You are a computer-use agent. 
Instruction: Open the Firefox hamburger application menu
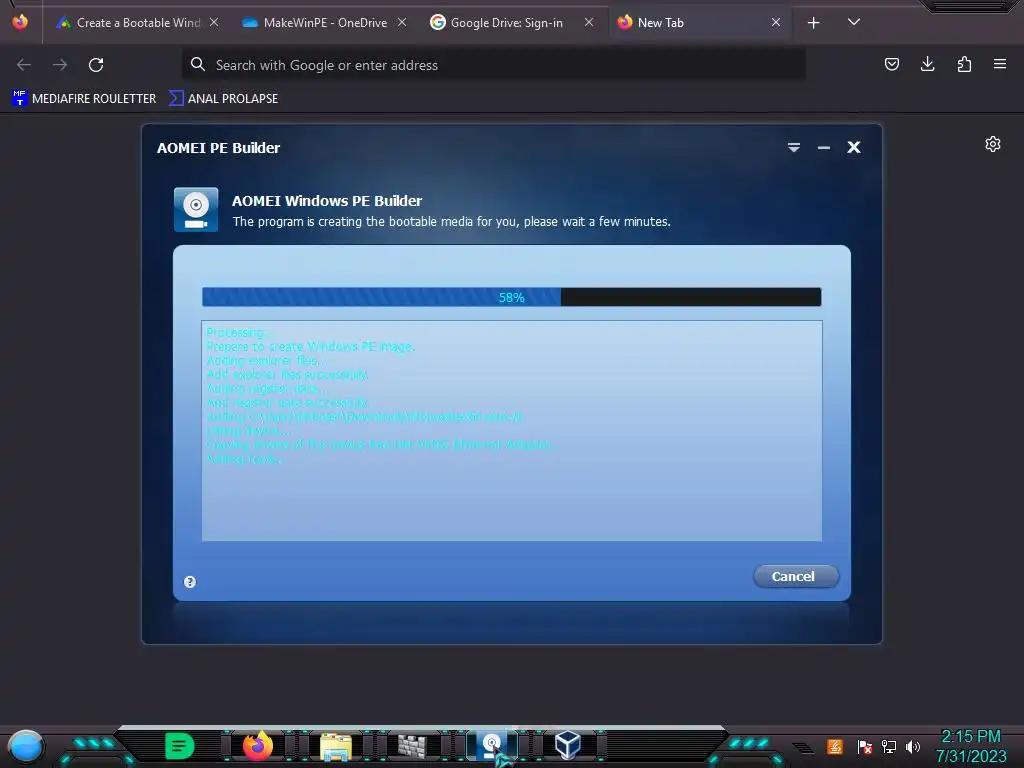click(1000, 64)
